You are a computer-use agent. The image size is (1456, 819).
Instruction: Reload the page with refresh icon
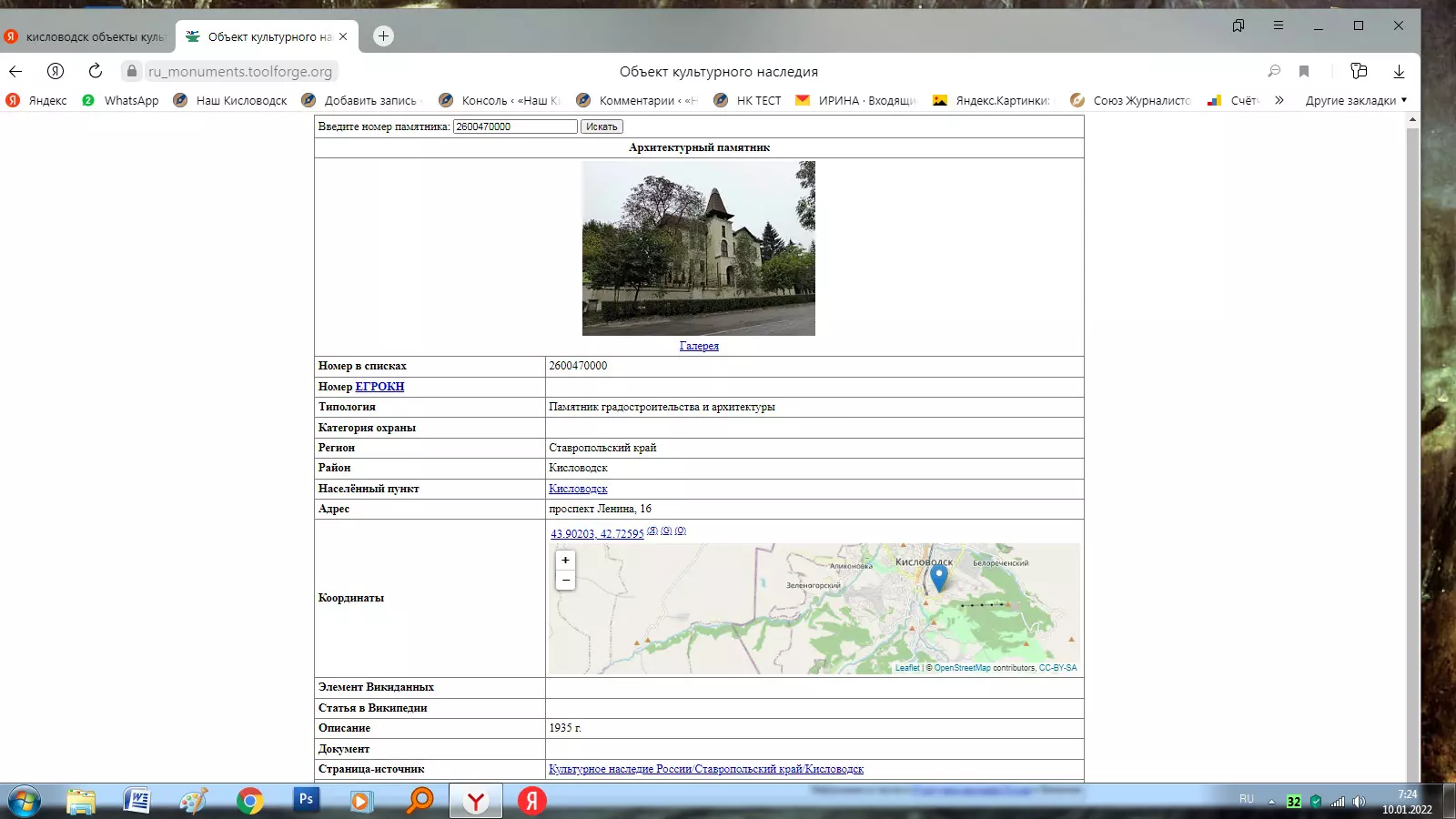click(96, 71)
